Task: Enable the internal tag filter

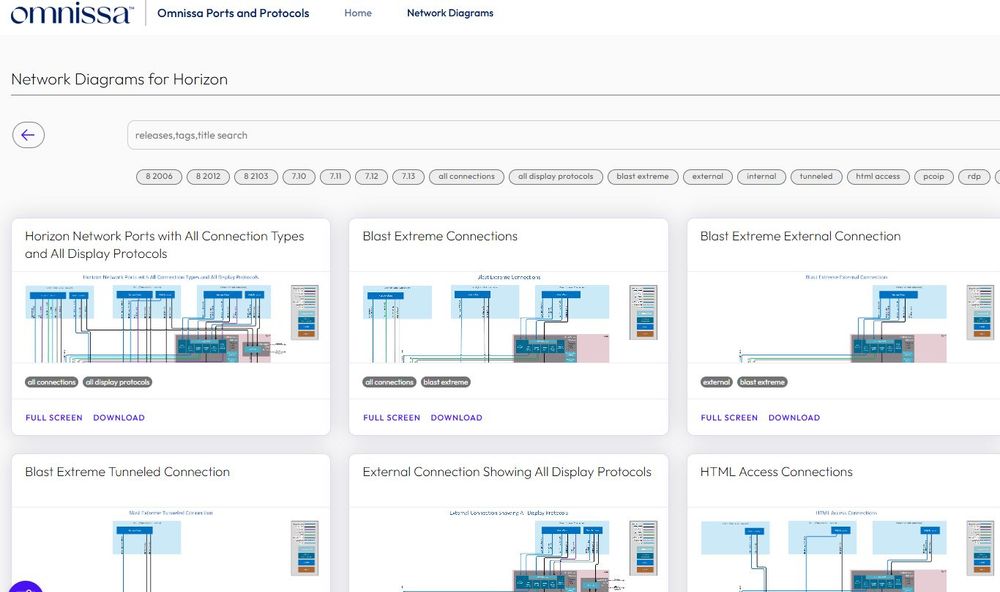Action: click(761, 177)
